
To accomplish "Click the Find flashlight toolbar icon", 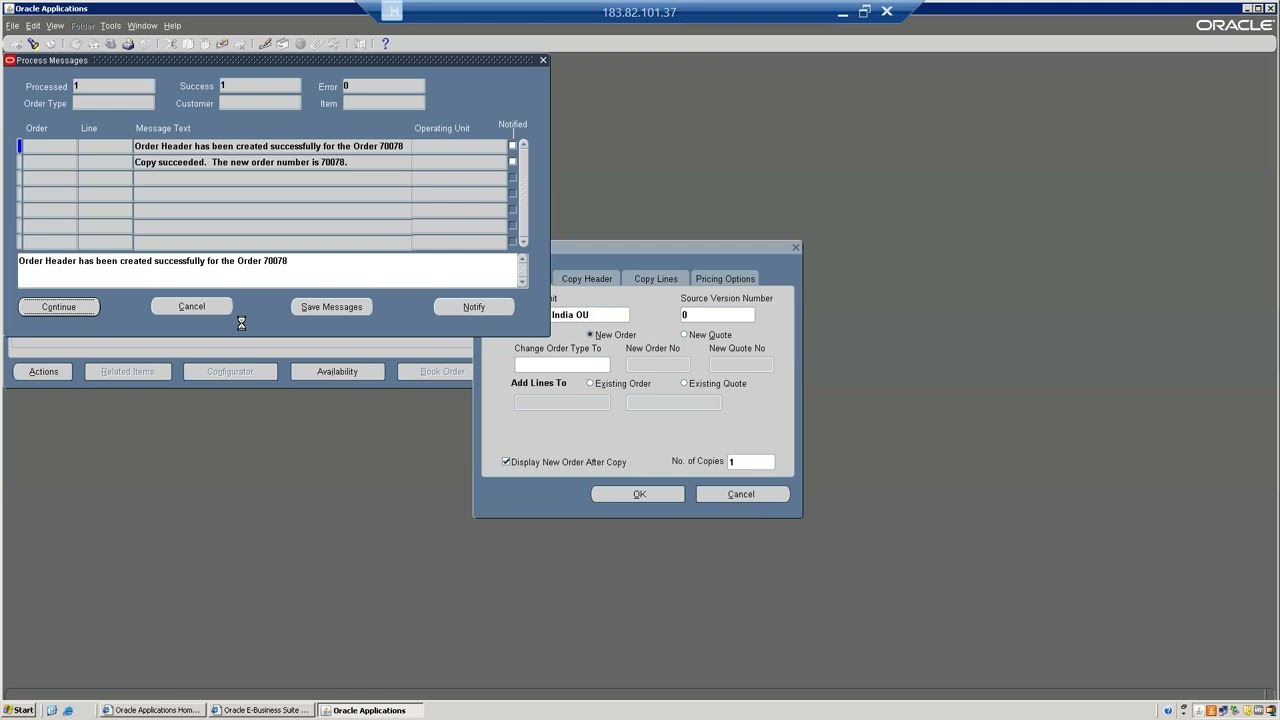I will pos(33,44).
